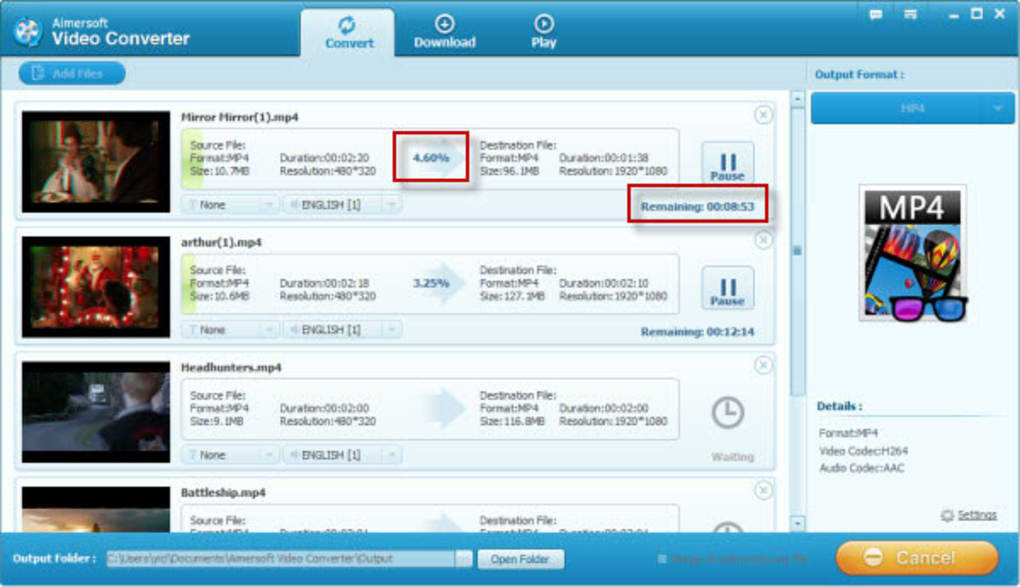
Task: Click the Add Files button
Action: [x=72, y=74]
